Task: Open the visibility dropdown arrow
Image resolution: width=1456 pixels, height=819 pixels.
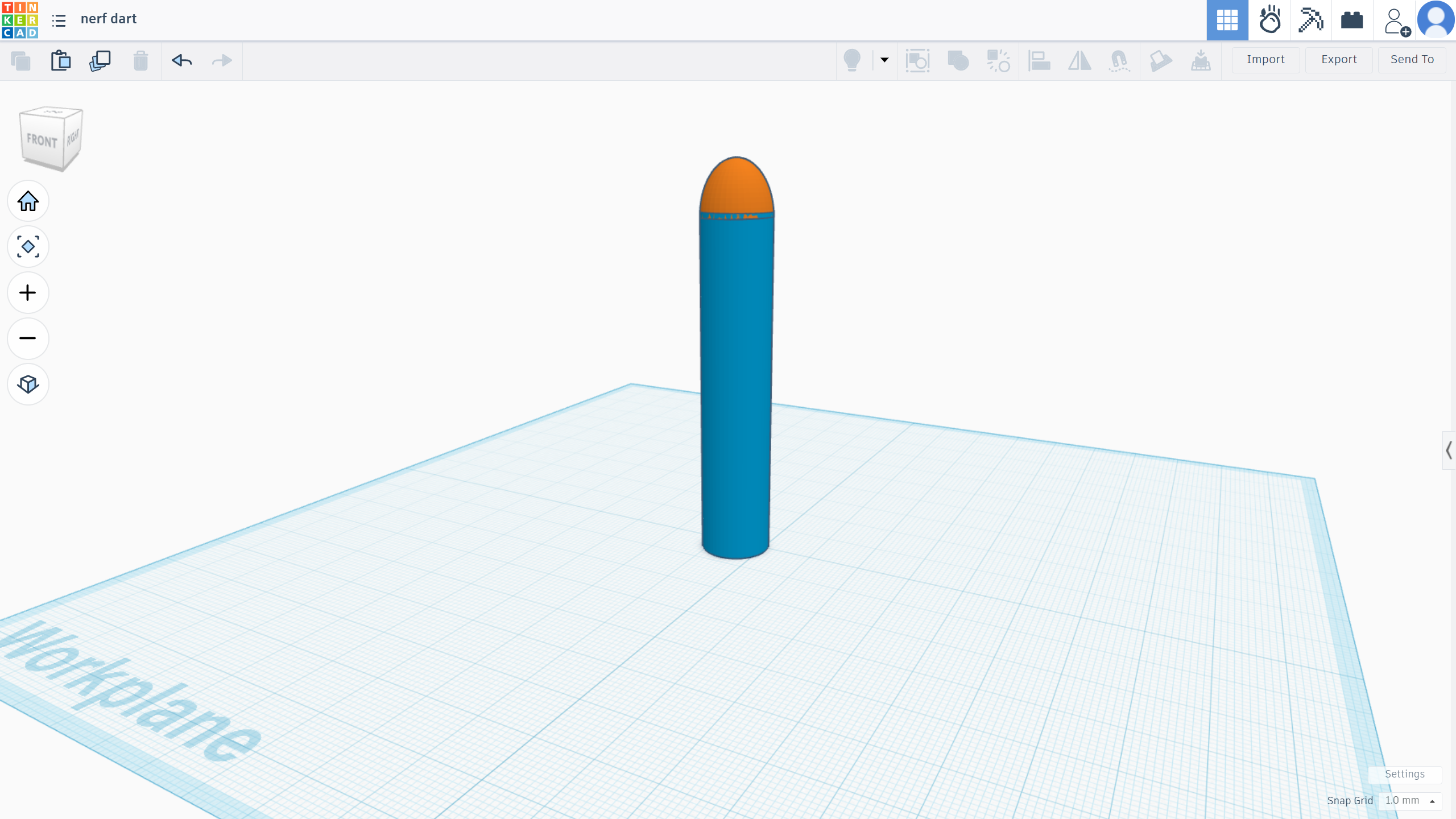Action: point(884,60)
